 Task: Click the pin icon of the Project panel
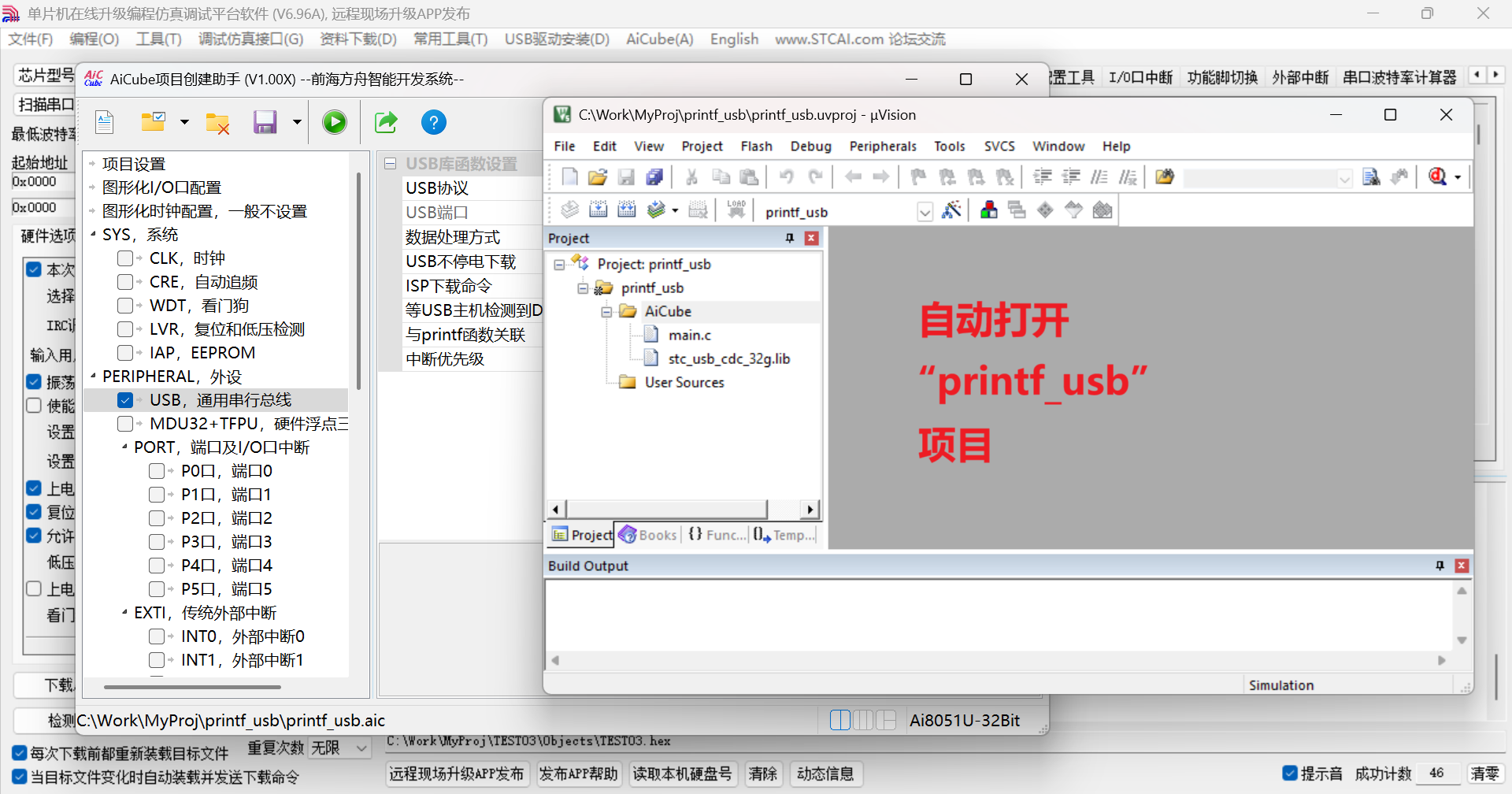(789, 238)
